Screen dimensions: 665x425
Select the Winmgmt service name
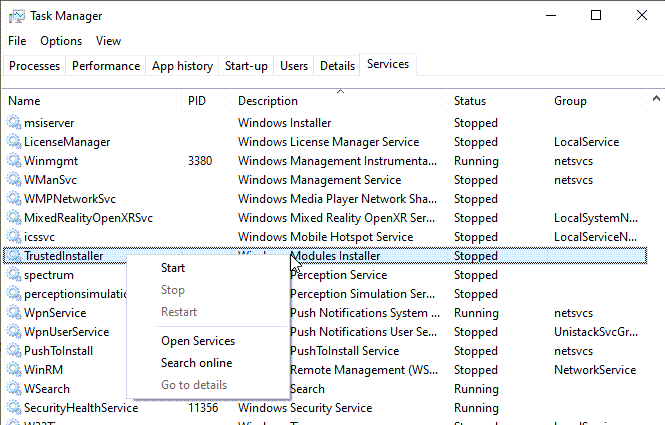pyautogui.click(x=51, y=161)
